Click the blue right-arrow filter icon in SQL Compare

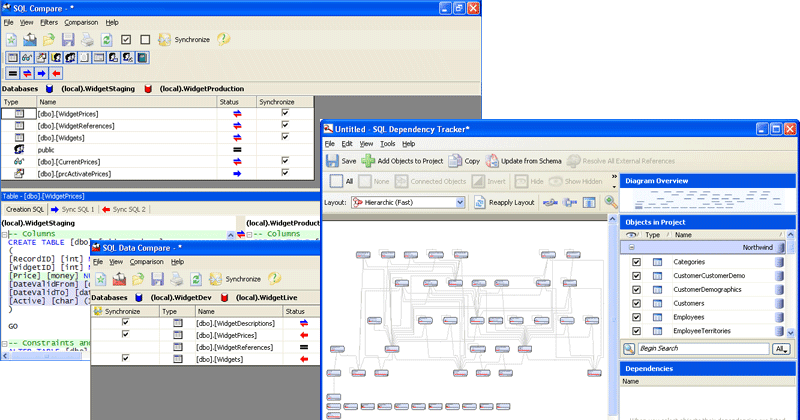41,73
